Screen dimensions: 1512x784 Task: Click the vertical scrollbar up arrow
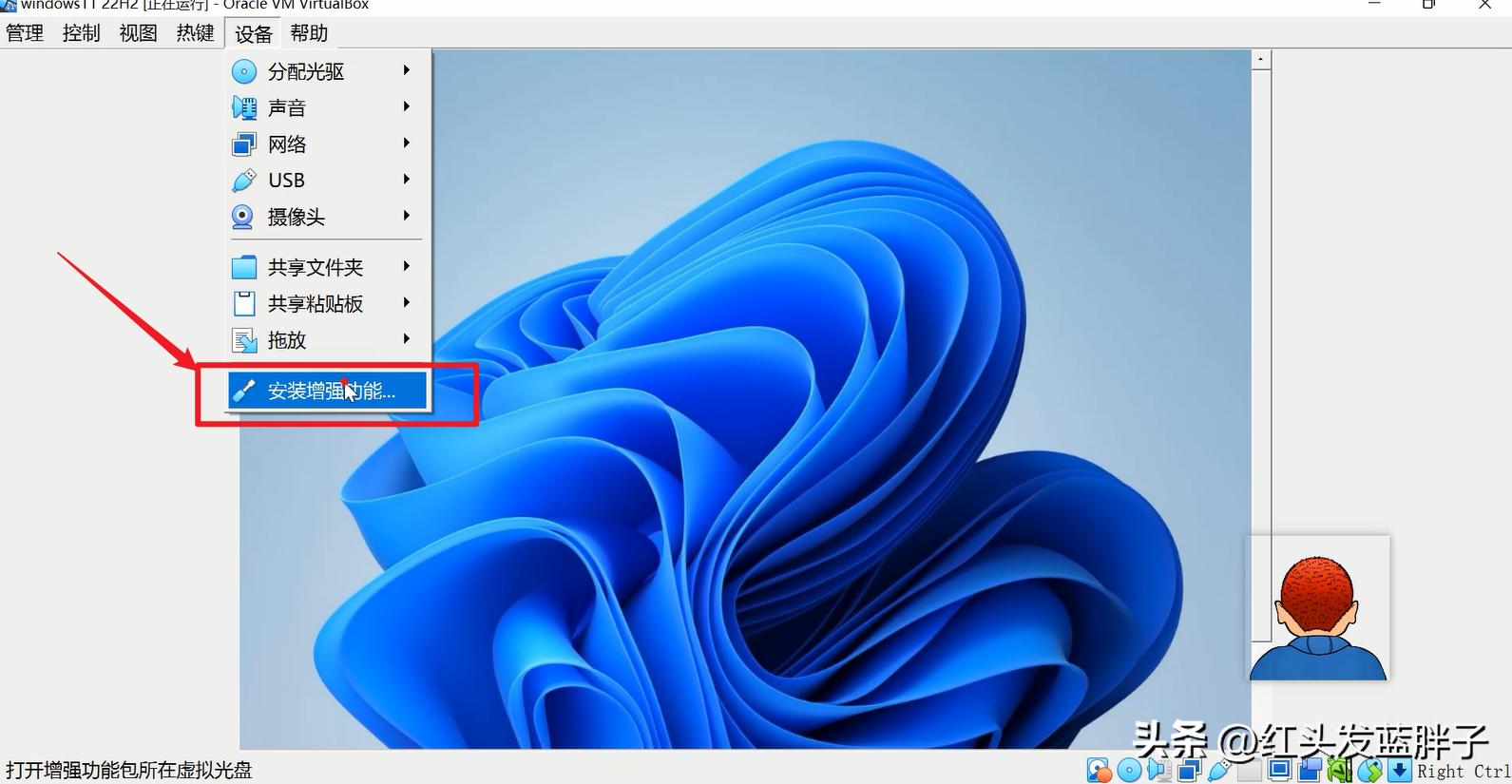[x=1261, y=59]
